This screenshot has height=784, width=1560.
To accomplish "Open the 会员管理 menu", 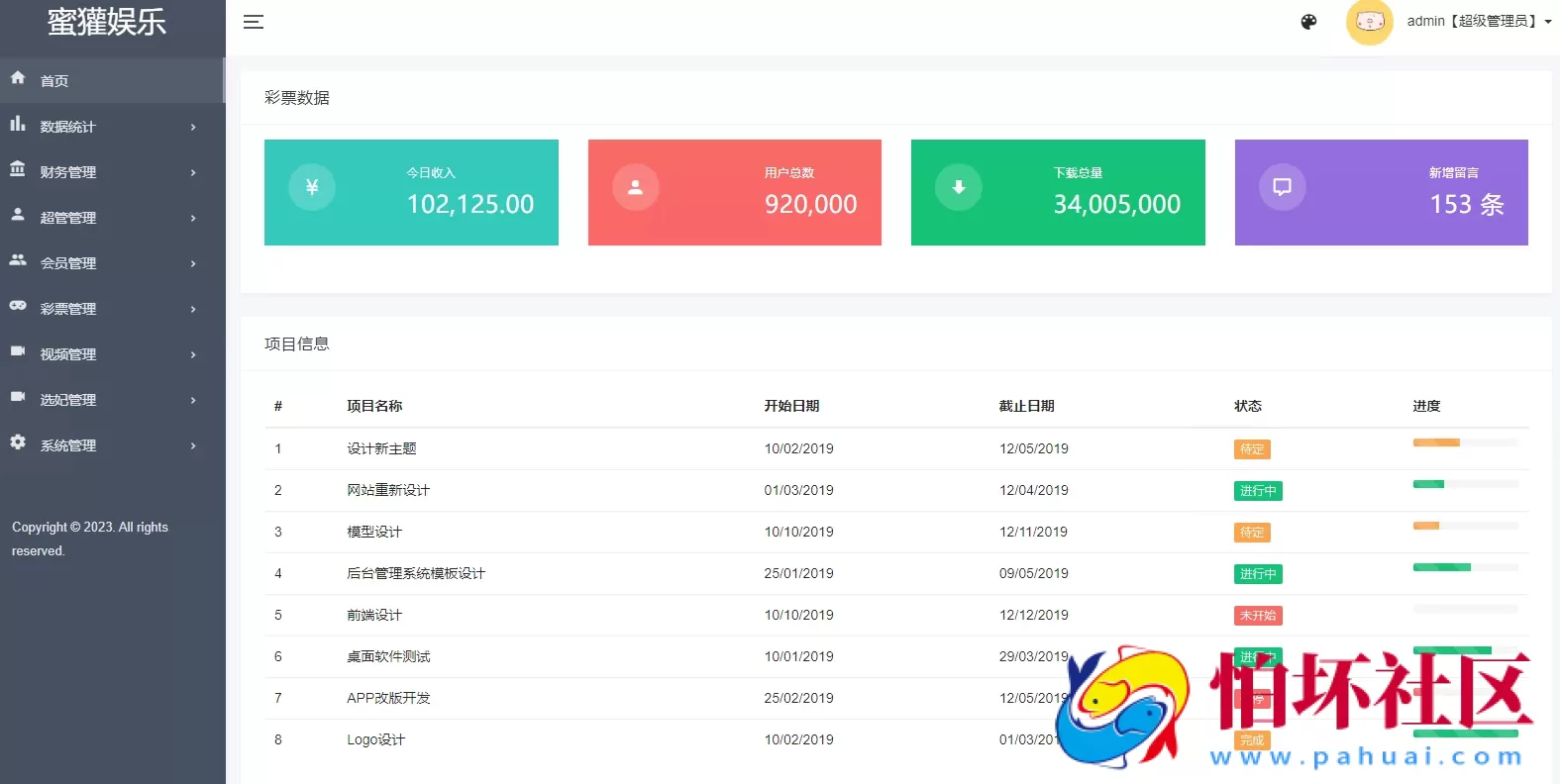I will [x=112, y=263].
